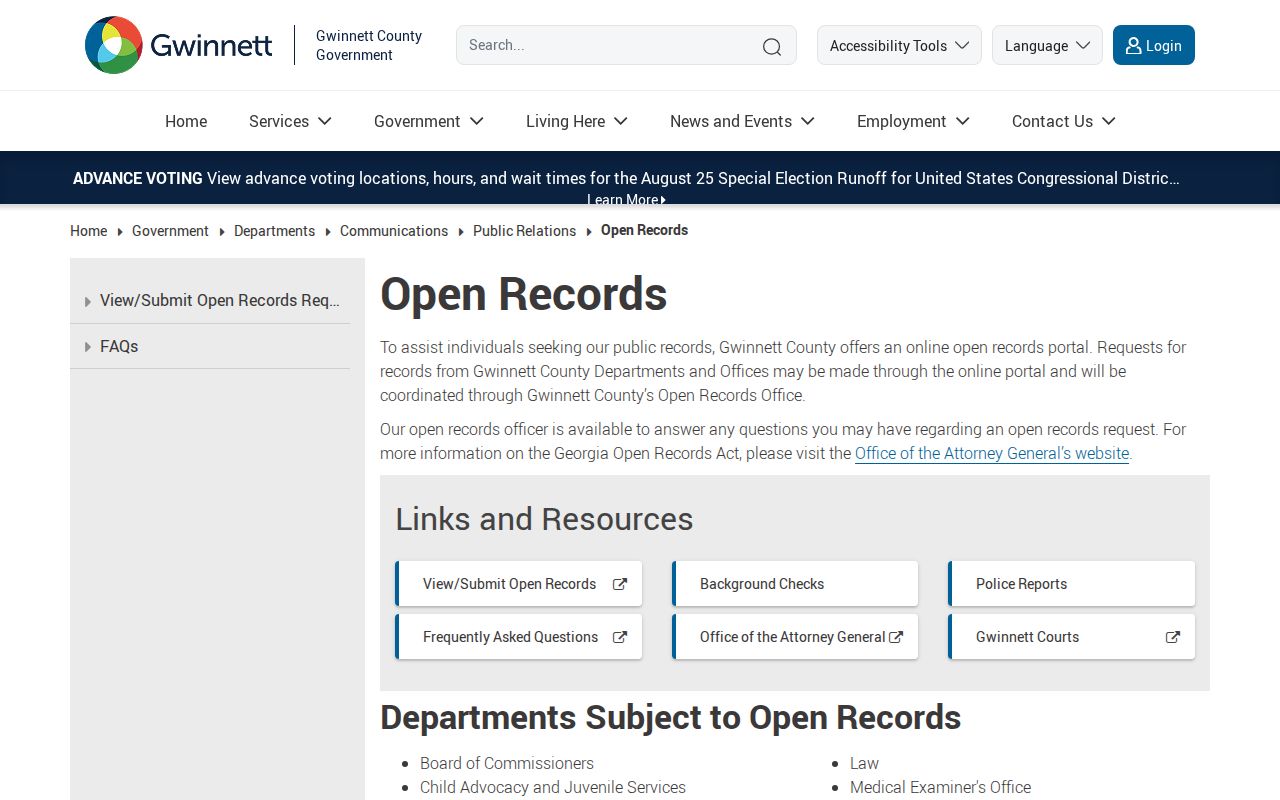Click the external link icon on Gwinnett Courts

pyautogui.click(x=1173, y=637)
